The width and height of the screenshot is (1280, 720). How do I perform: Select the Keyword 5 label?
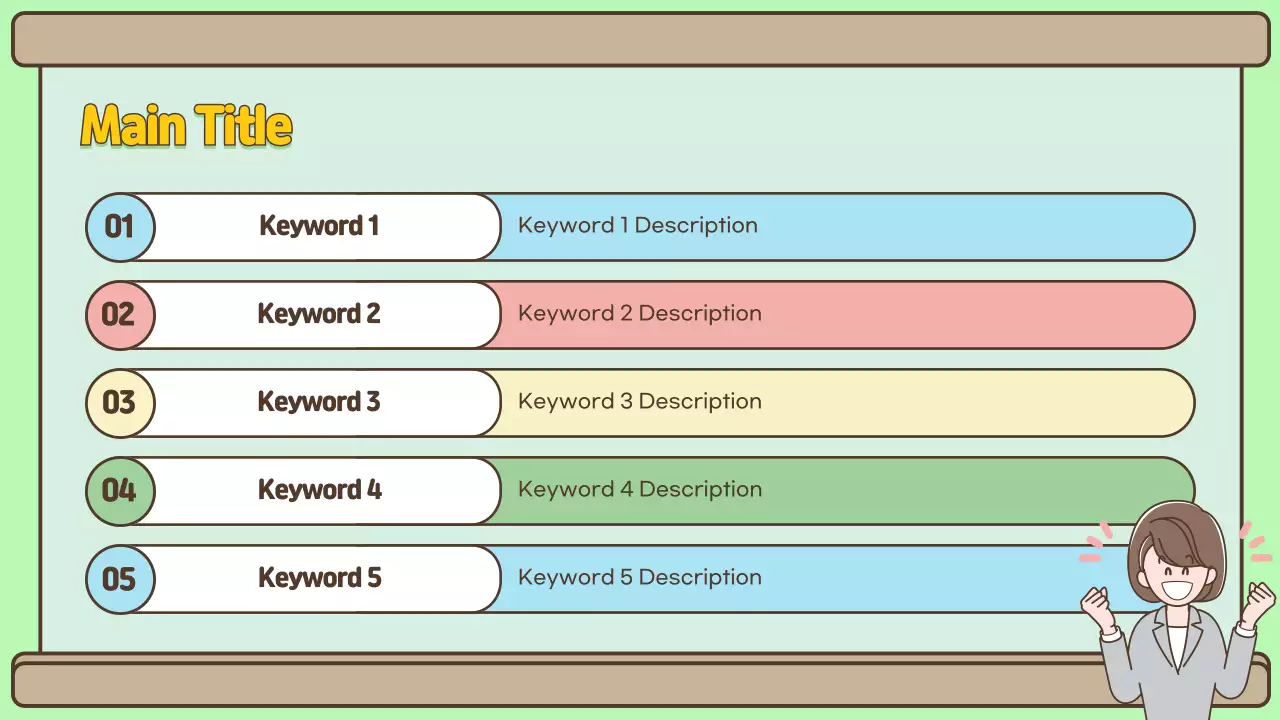click(319, 578)
